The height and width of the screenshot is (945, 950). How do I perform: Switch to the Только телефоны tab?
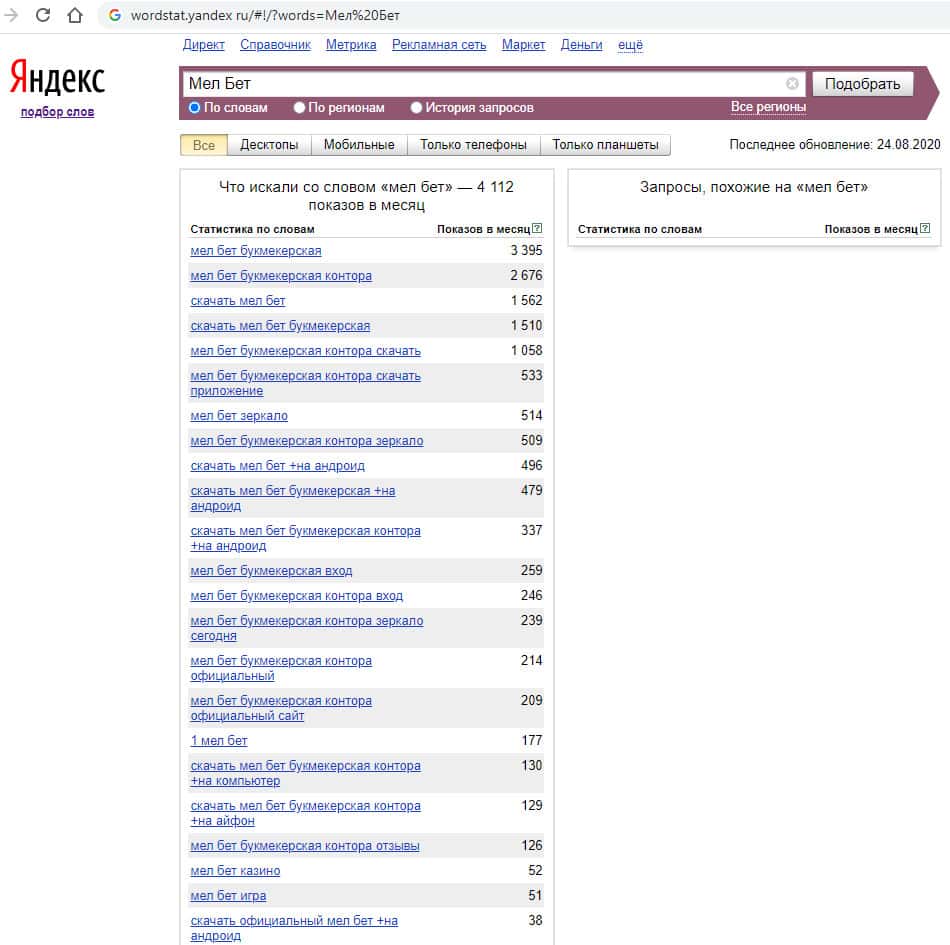coord(473,145)
